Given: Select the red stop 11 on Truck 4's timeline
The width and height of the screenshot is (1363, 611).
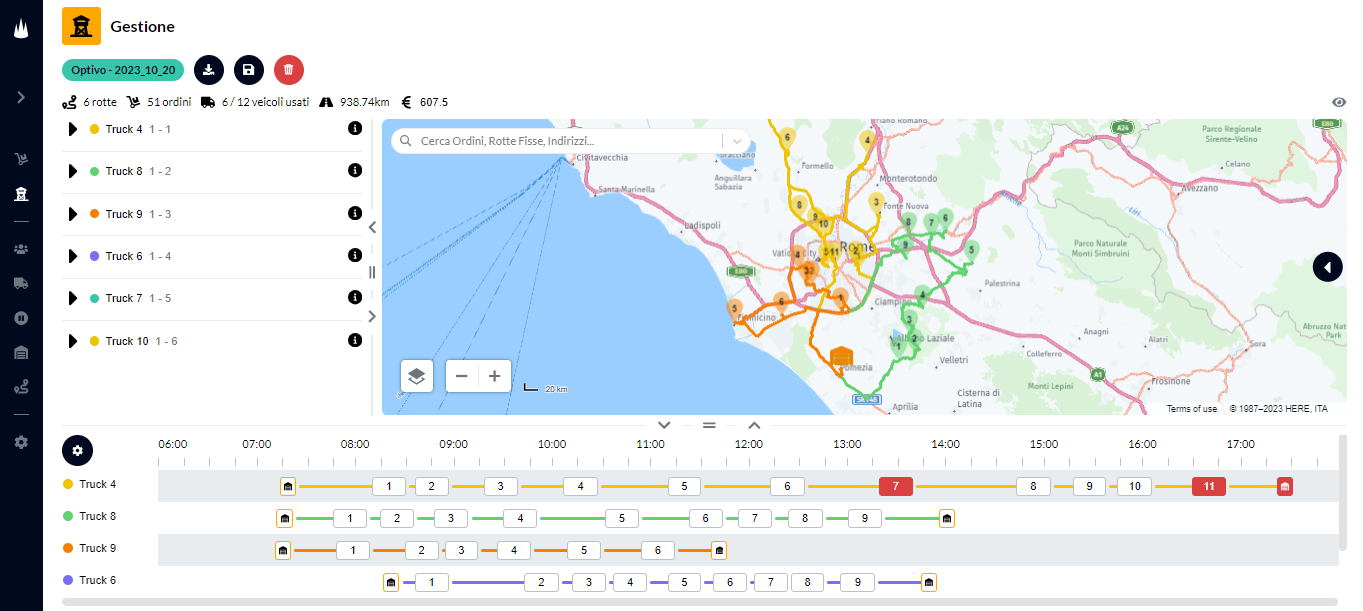Looking at the screenshot, I should pos(1208,486).
